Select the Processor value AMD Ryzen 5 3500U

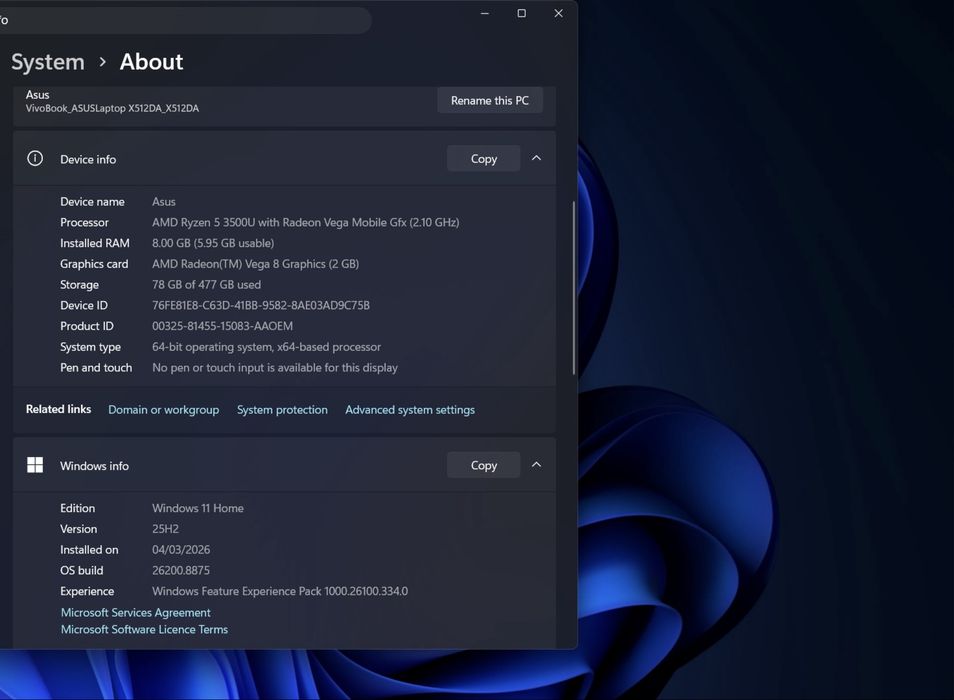point(305,223)
